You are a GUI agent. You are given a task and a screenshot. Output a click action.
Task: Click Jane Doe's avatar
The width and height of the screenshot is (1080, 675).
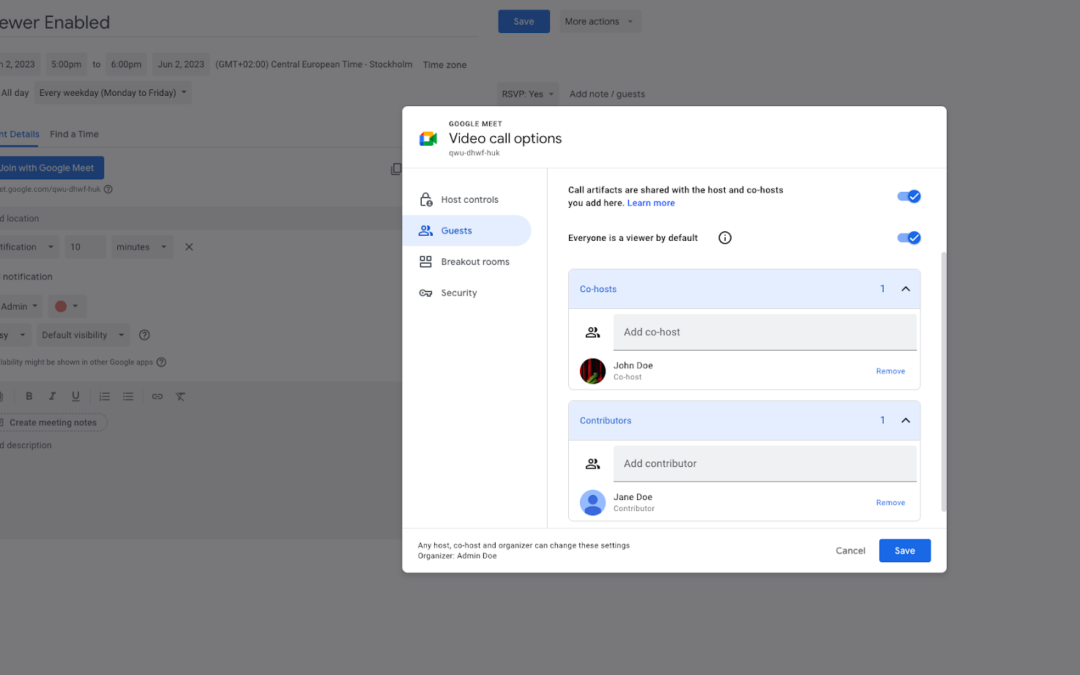(x=592, y=502)
